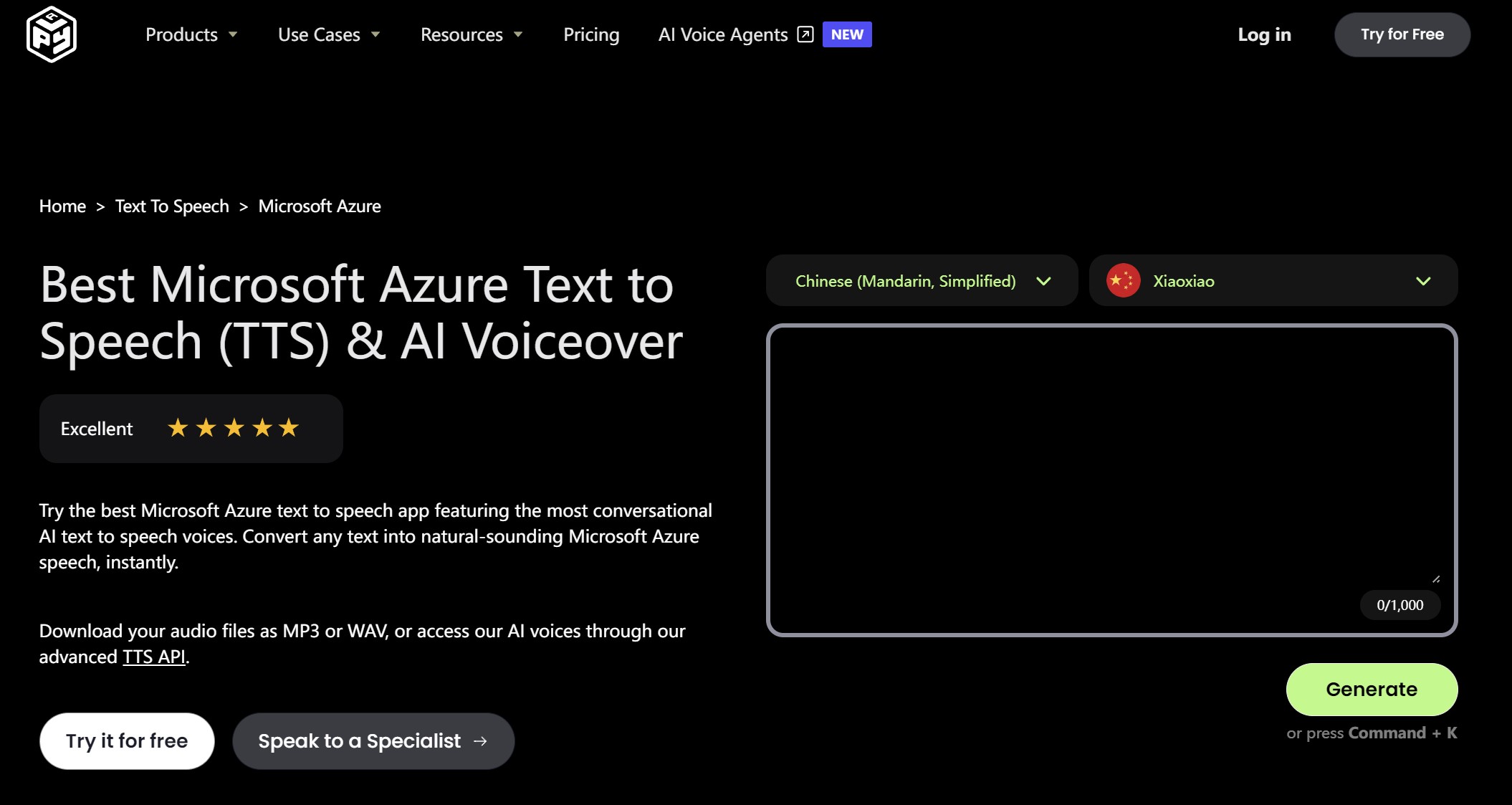Click the textarea resize handle

click(1436, 578)
